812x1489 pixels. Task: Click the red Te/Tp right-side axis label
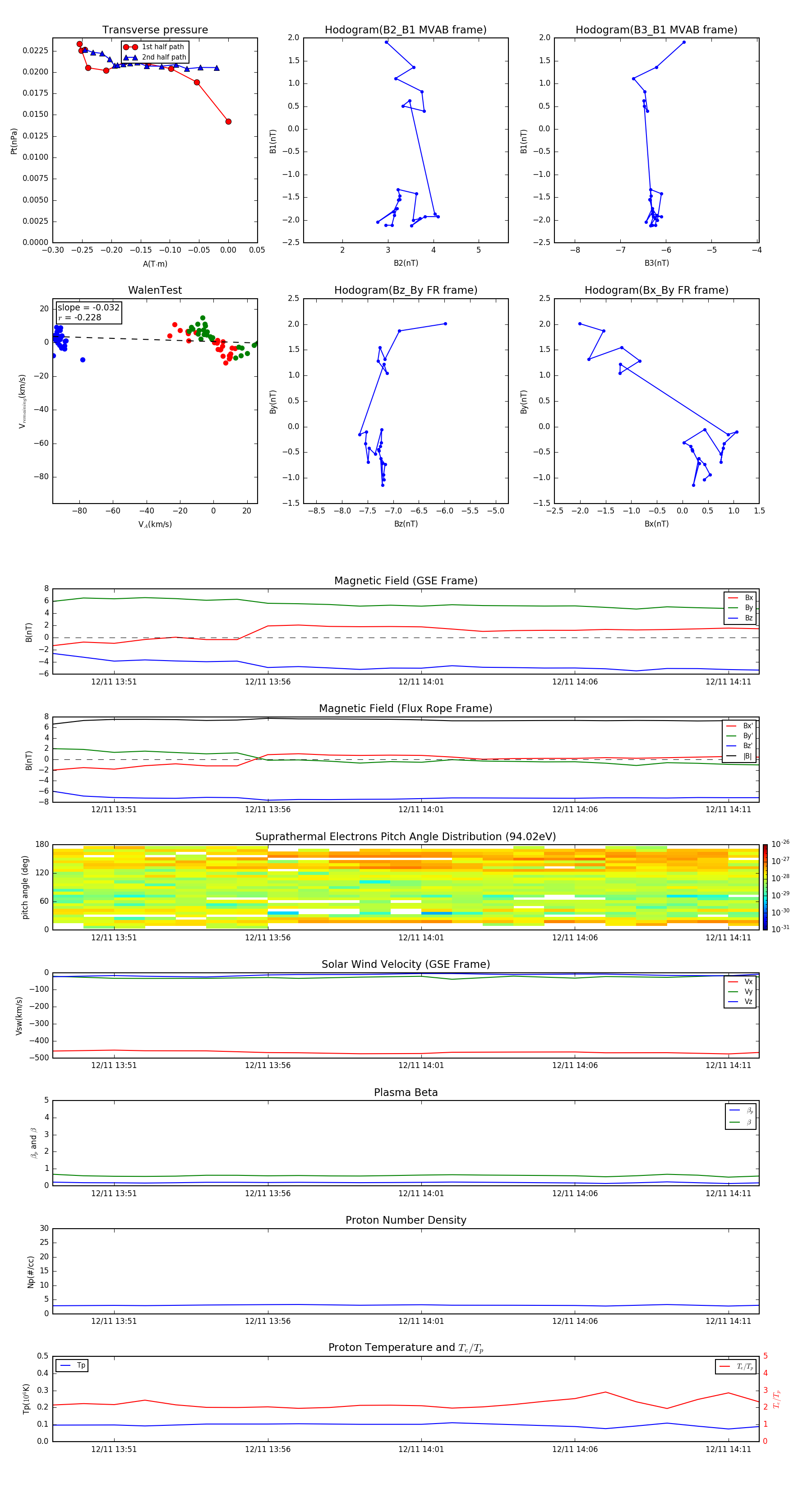point(777,1399)
